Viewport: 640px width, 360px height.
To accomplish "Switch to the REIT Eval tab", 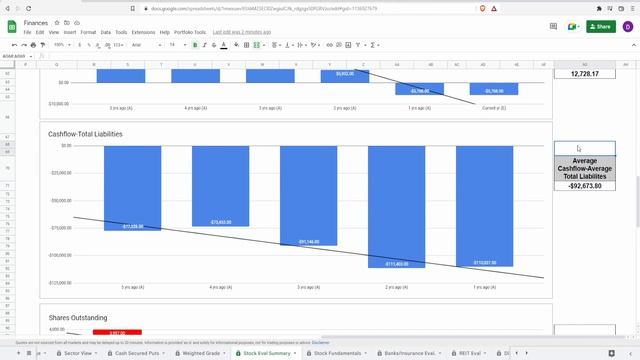I will click(470, 353).
